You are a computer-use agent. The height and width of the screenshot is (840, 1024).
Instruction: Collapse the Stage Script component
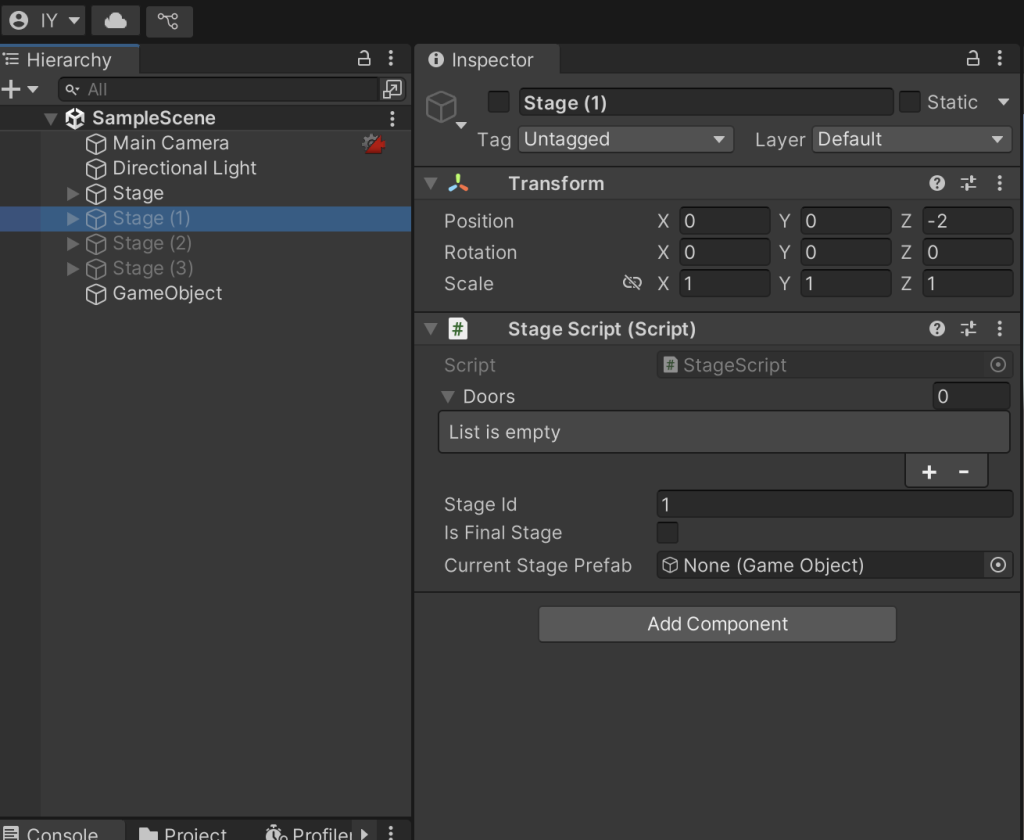(x=430, y=329)
